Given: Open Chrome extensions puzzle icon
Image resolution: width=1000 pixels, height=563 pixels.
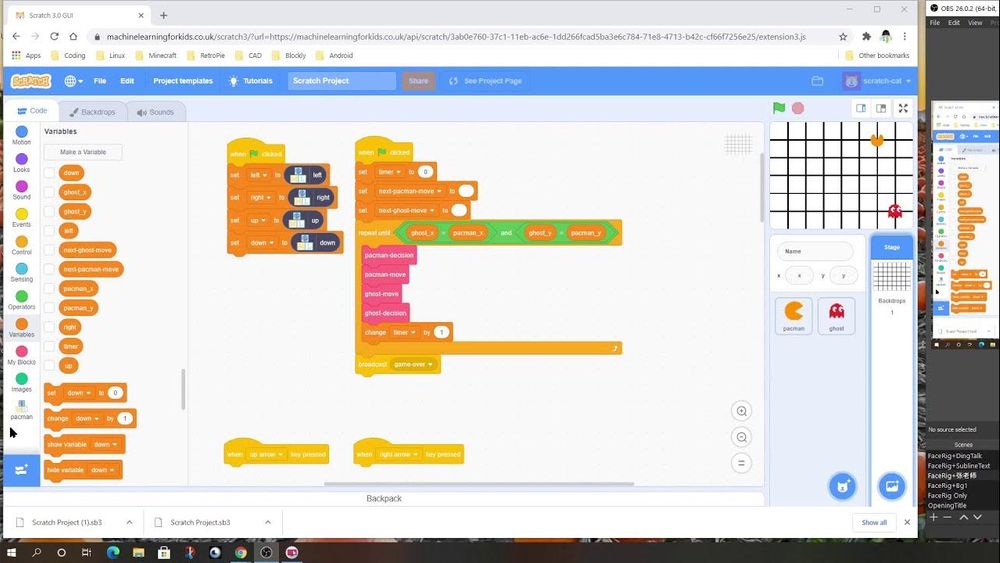Looking at the screenshot, I should coord(866,36).
